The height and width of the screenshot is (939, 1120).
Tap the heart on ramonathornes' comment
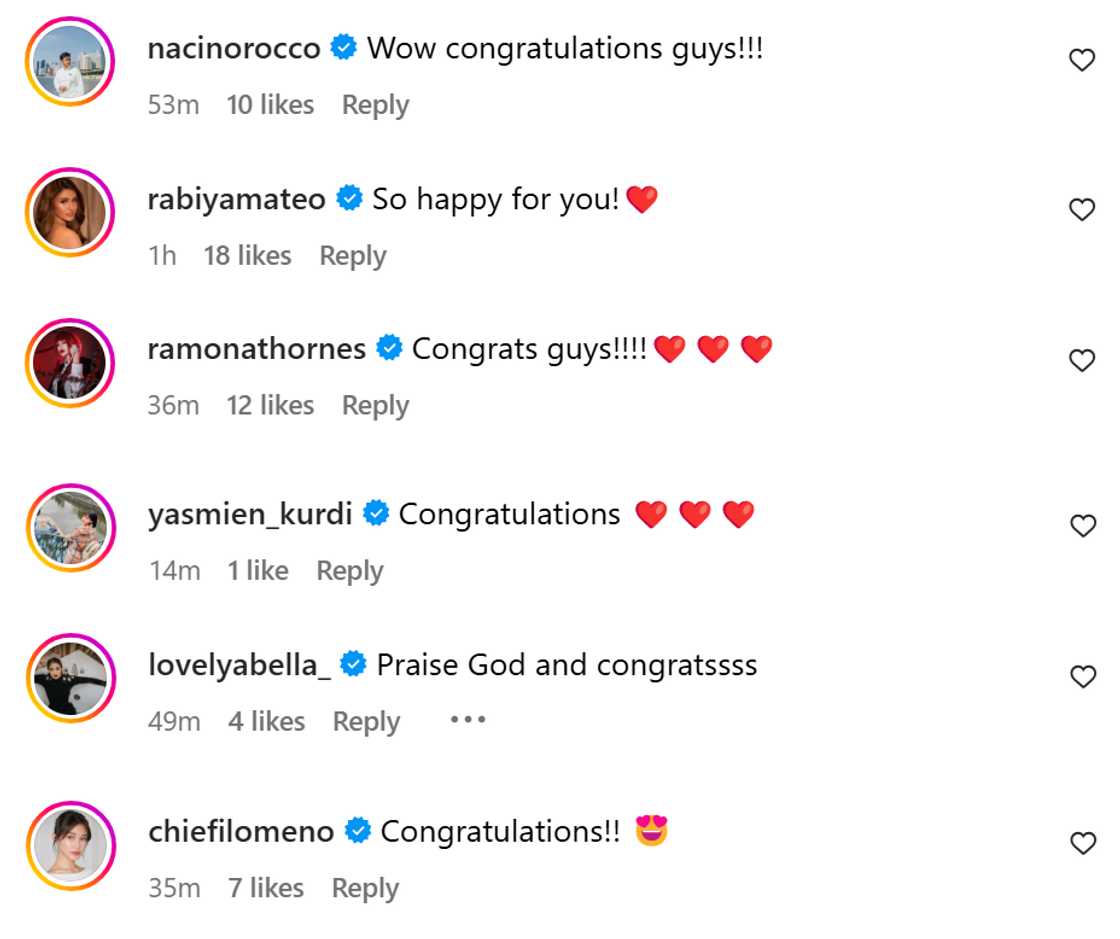[1082, 361]
